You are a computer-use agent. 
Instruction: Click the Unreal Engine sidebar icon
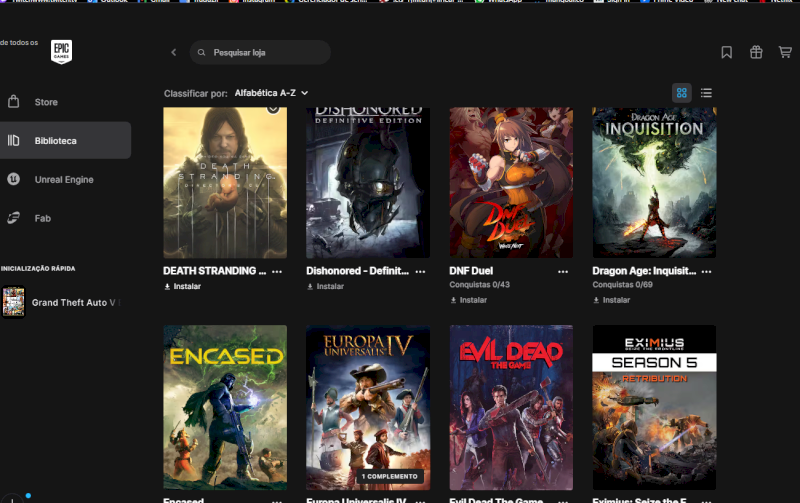14,179
